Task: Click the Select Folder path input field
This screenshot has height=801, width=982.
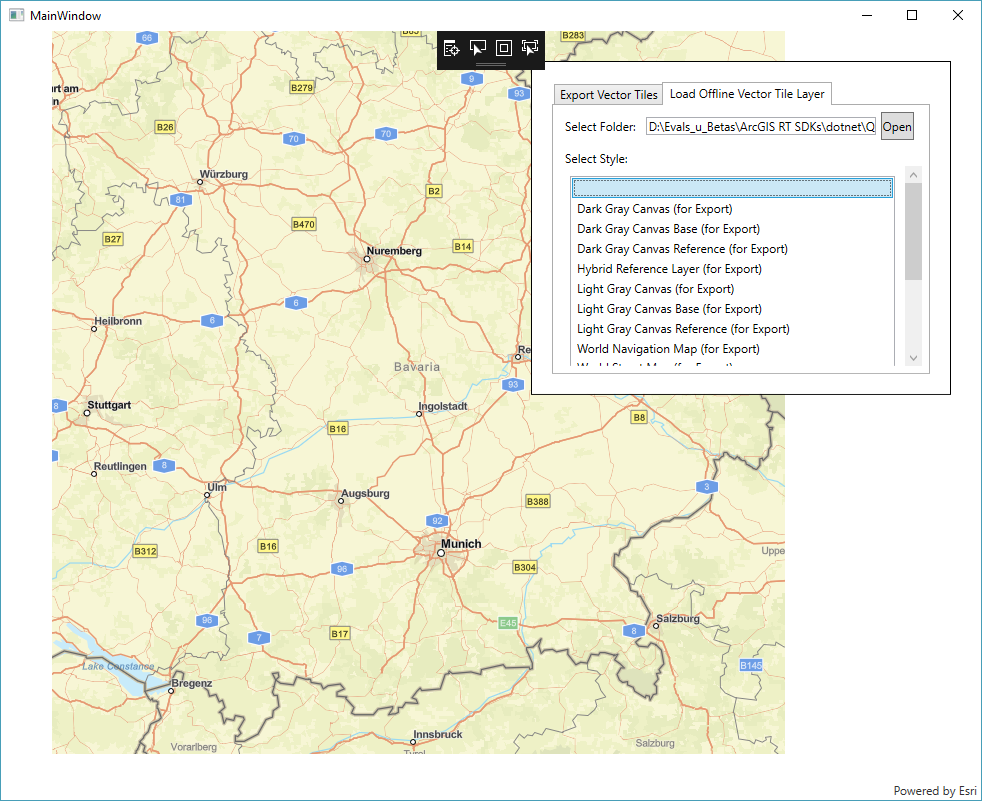Action: point(761,127)
